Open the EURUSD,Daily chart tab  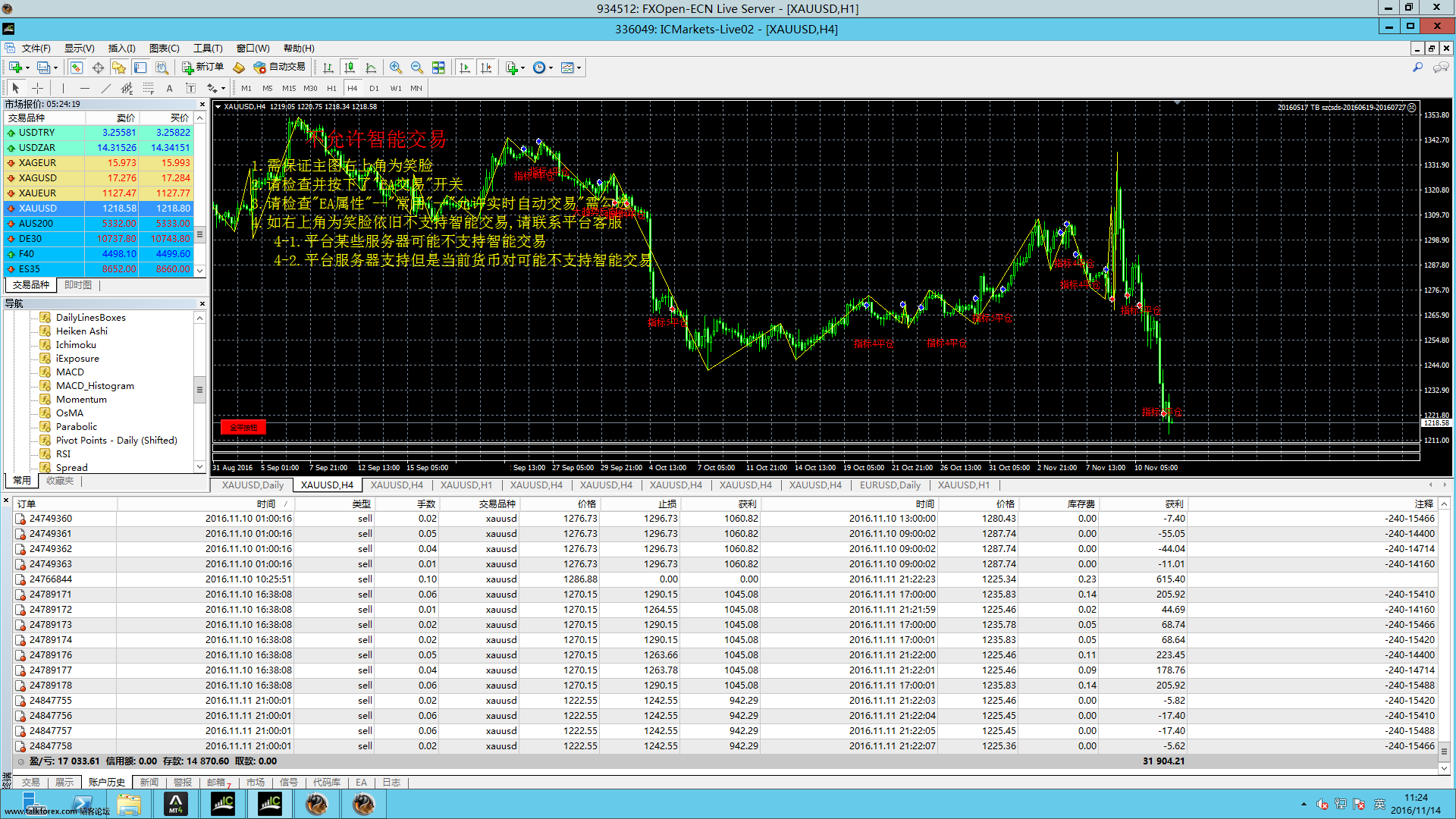click(x=890, y=485)
